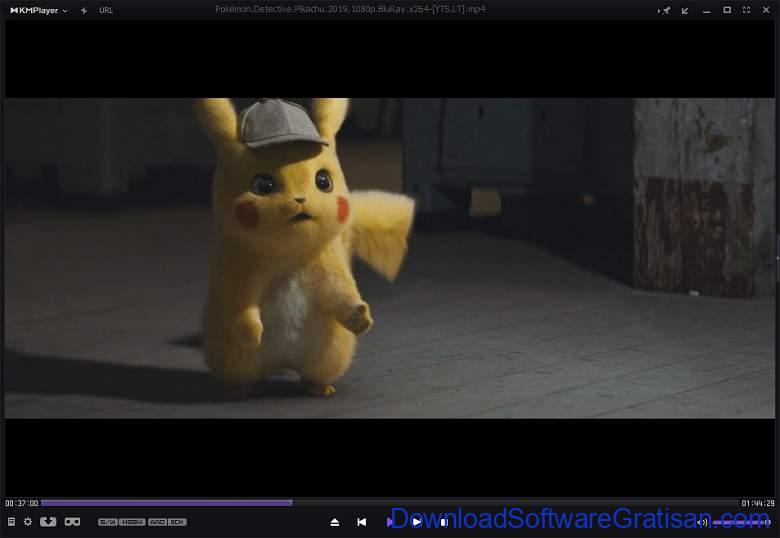Close the KMPlayer window
The image size is (780, 538).
pos(766,10)
